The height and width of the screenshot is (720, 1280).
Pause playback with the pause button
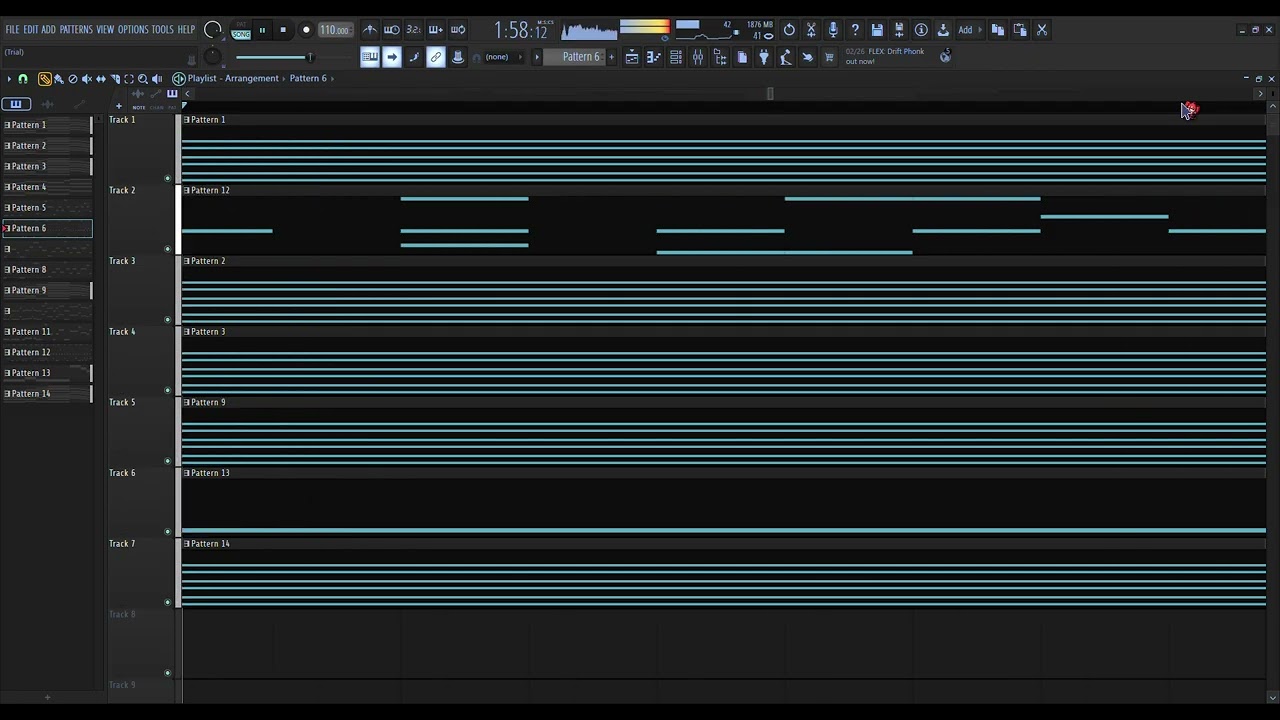263,30
